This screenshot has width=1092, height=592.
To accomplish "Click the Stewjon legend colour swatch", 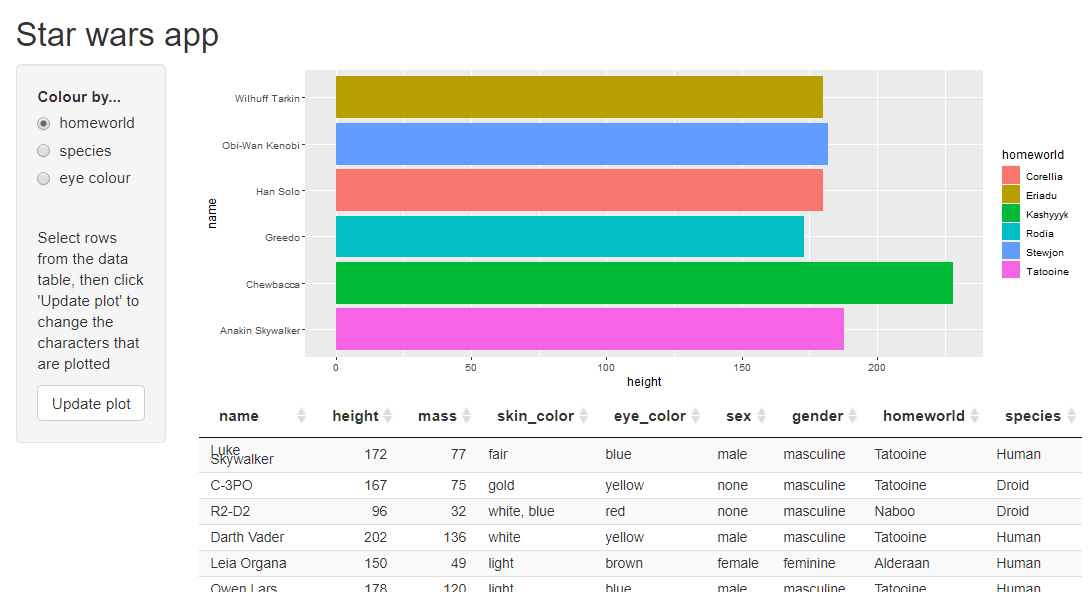I will tap(1011, 251).
